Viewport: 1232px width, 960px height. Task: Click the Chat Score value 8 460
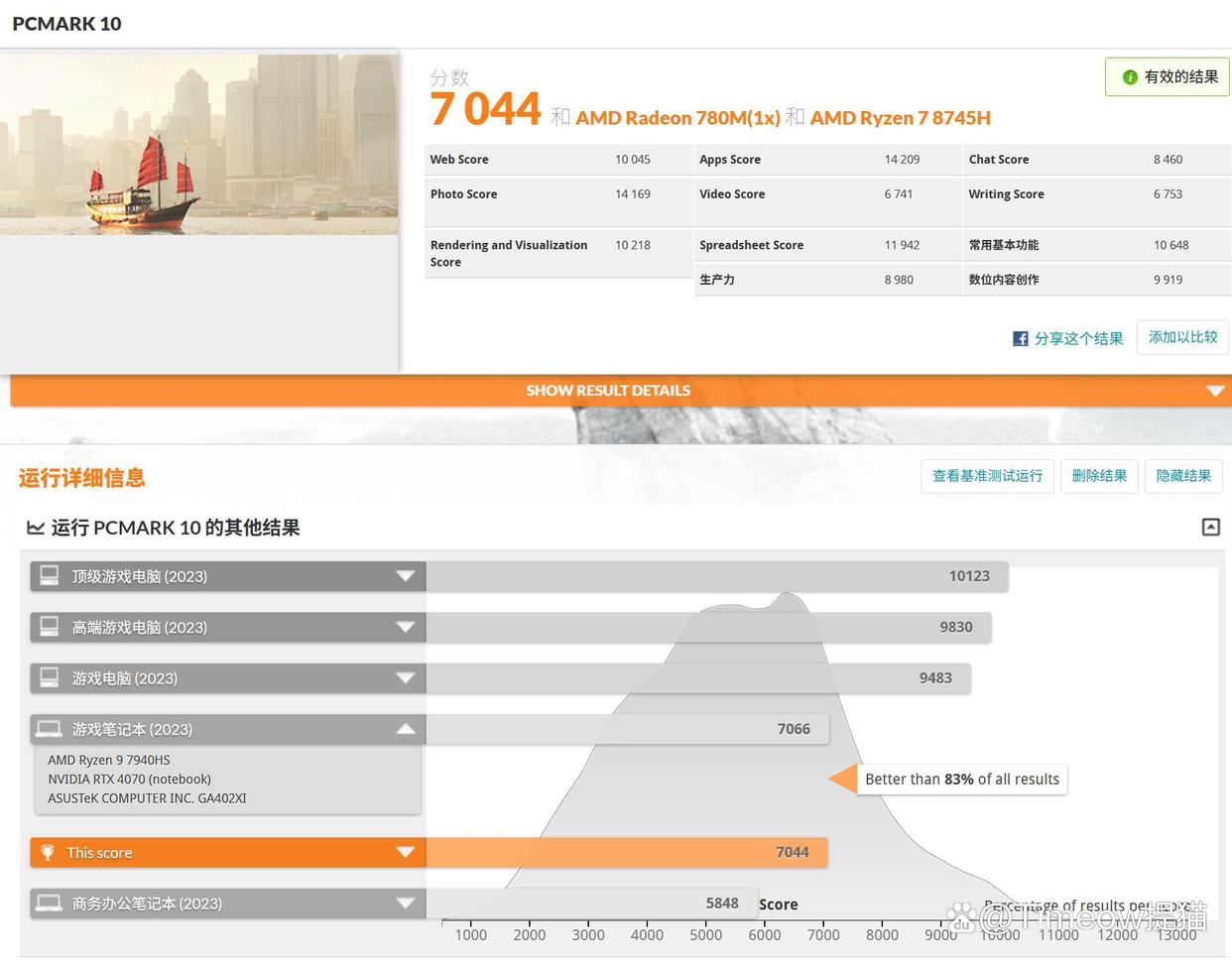click(1168, 160)
